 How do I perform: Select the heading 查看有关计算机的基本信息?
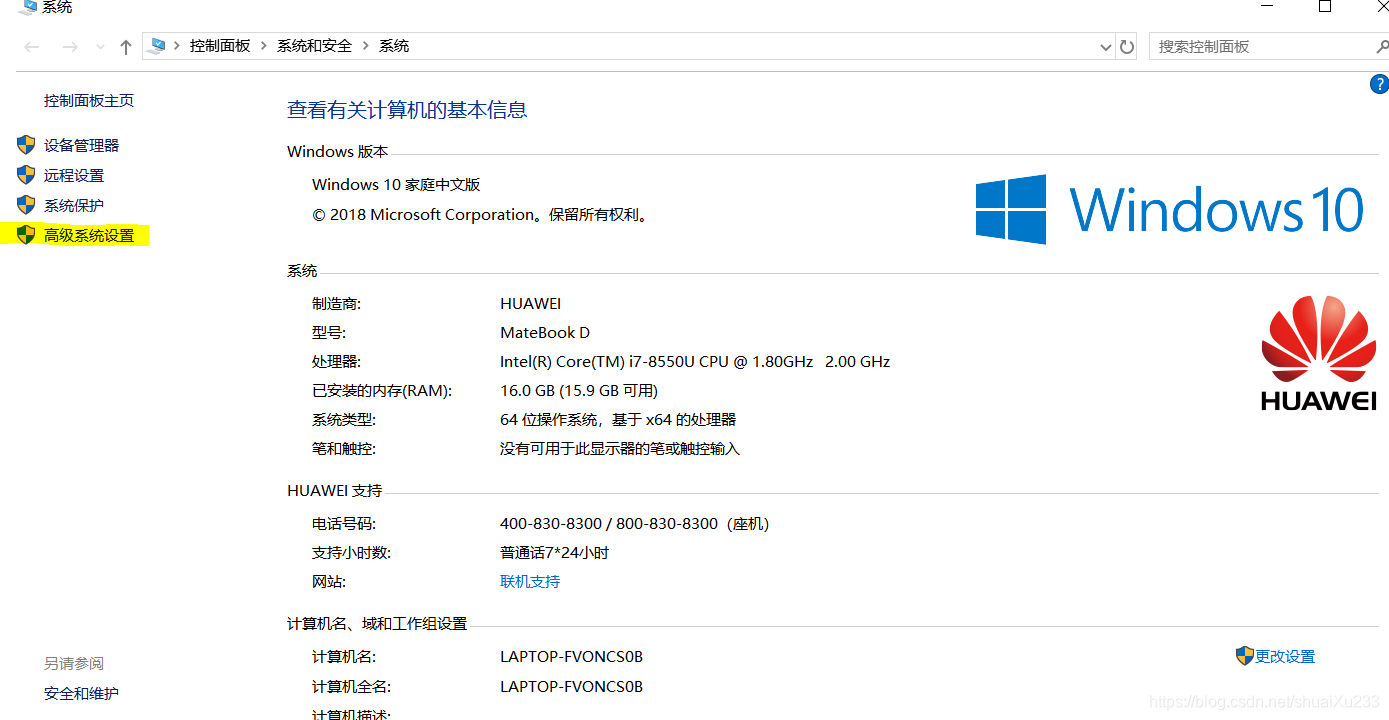click(407, 110)
